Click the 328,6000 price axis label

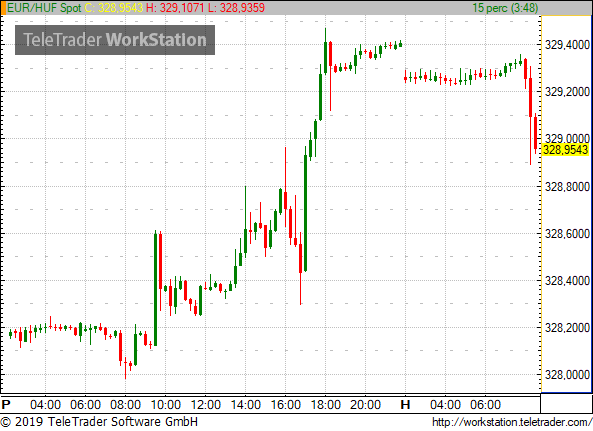[567, 234]
